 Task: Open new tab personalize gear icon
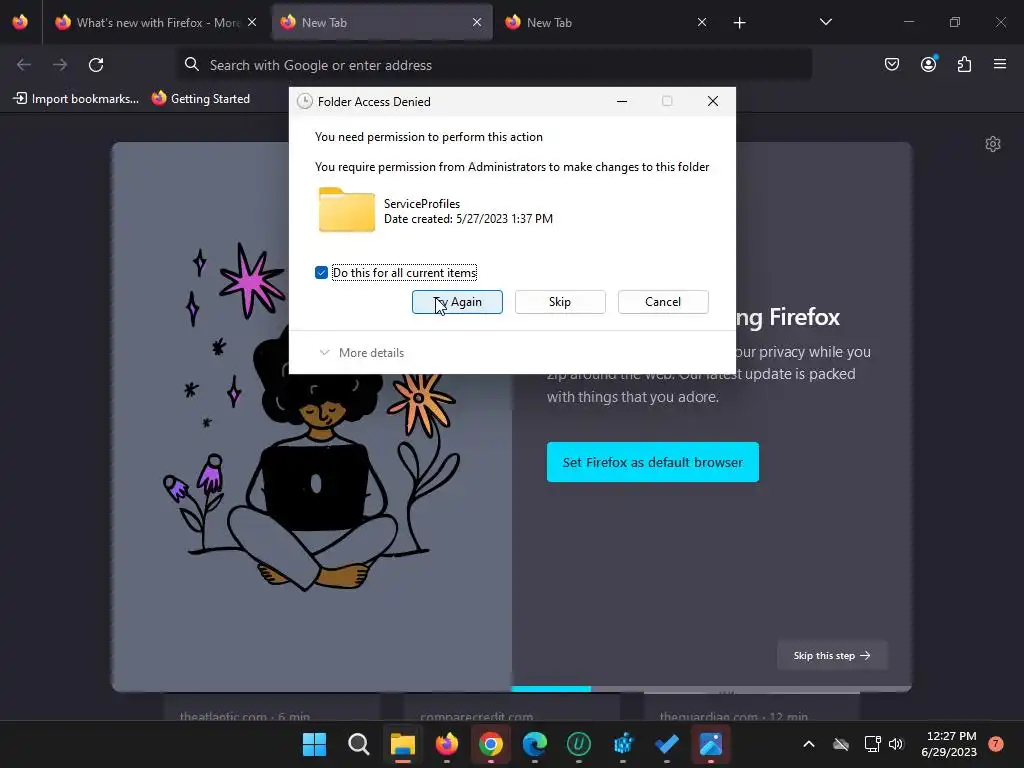993,144
